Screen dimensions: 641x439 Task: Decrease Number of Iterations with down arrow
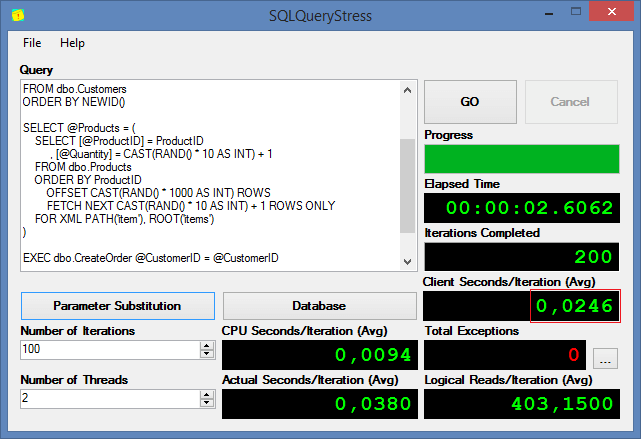207,354
